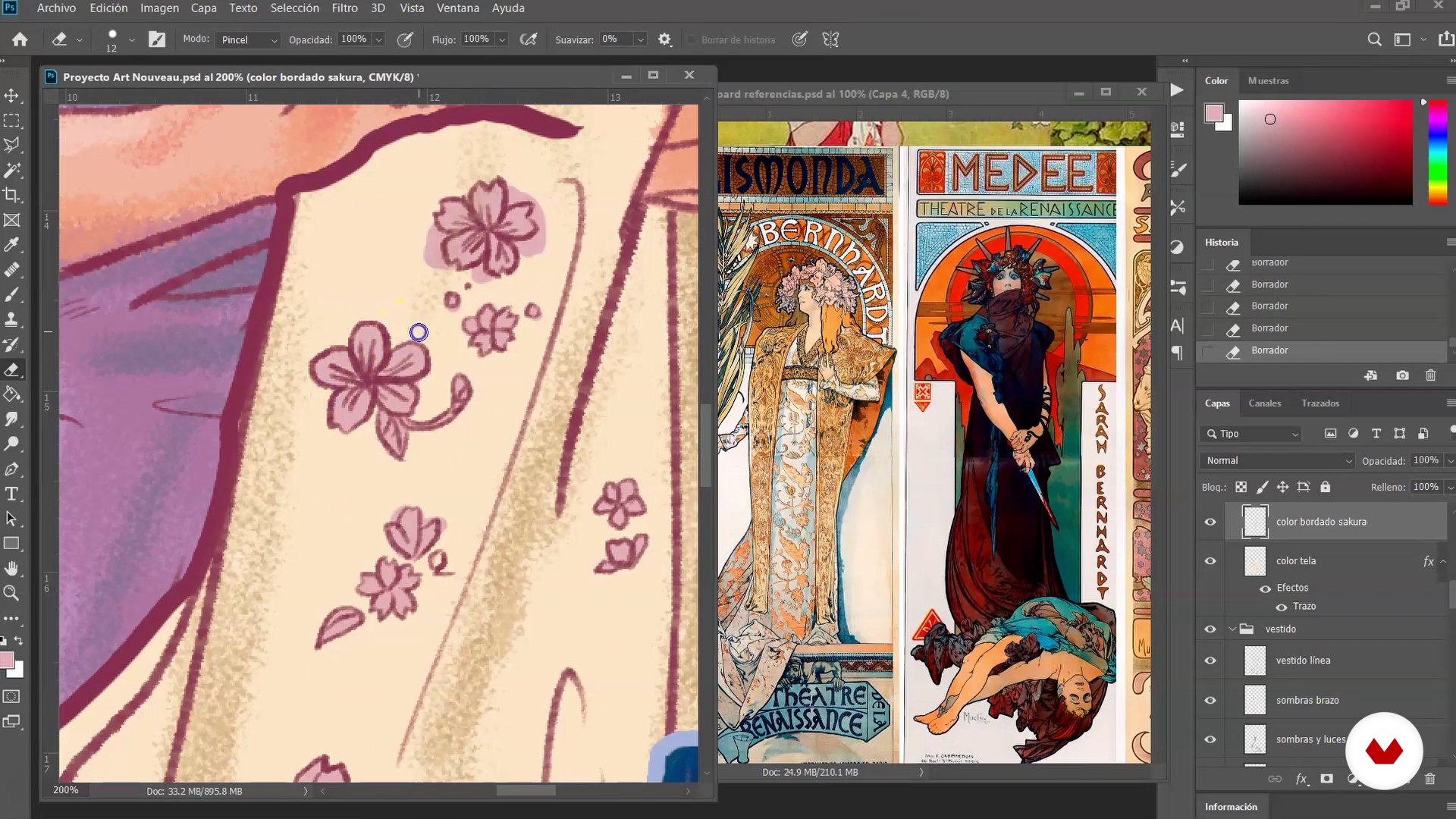This screenshot has height=819, width=1456.
Task: Select the Rectangular Marquee tool
Action: pyautogui.click(x=11, y=121)
